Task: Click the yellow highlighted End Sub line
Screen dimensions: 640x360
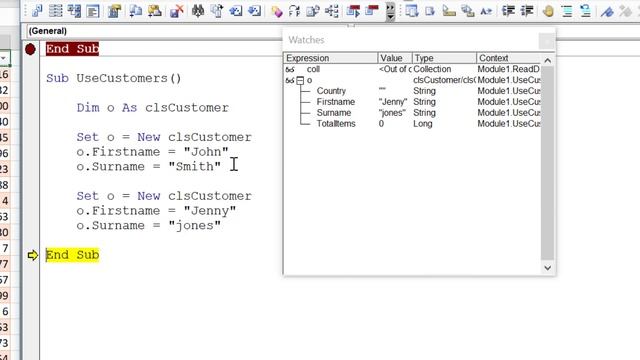Action: click(x=72, y=255)
